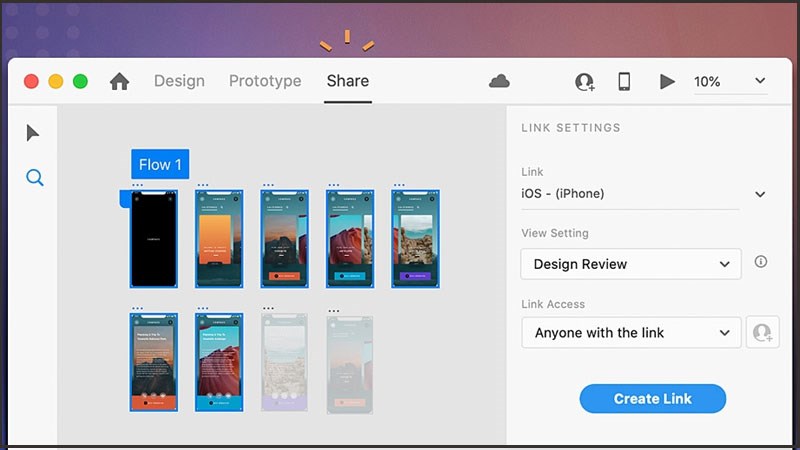Select the Flow 1 label
The width and height of the screenshot is (800, 450).
pos(160,164)
